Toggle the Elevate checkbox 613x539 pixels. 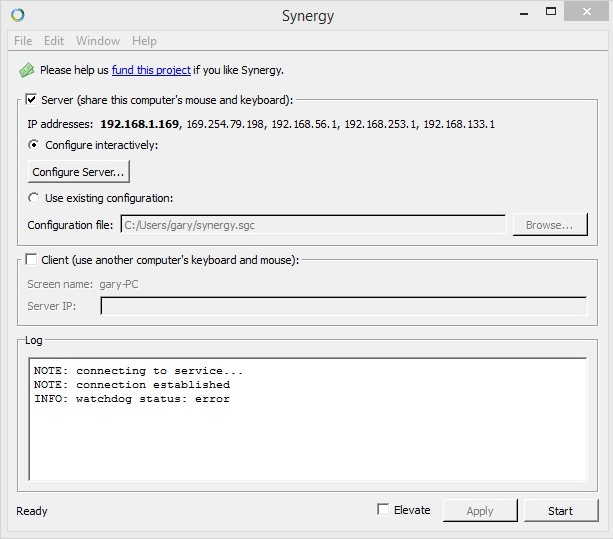point(383,509)
